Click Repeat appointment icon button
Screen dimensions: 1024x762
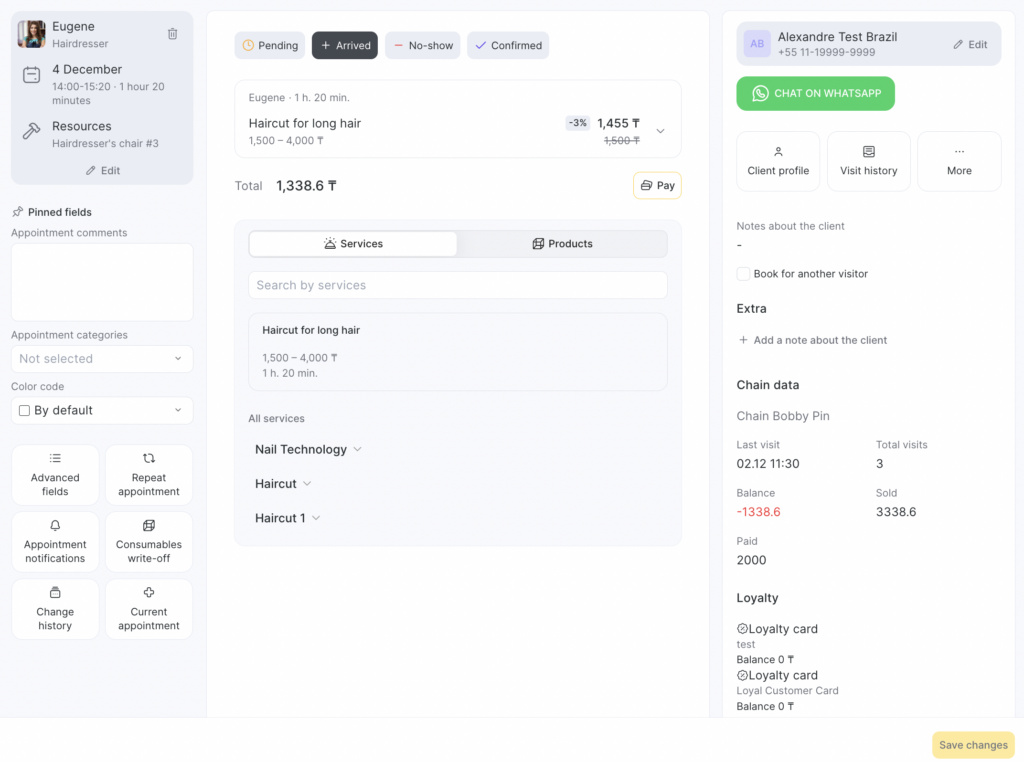[x=149, y=475]
